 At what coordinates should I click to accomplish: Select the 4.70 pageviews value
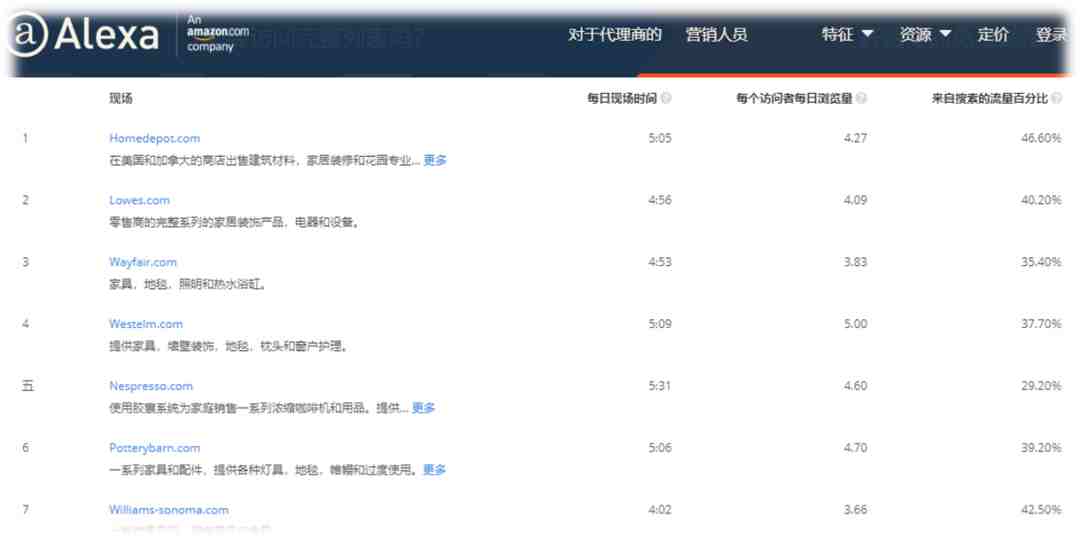click(855, 447)
